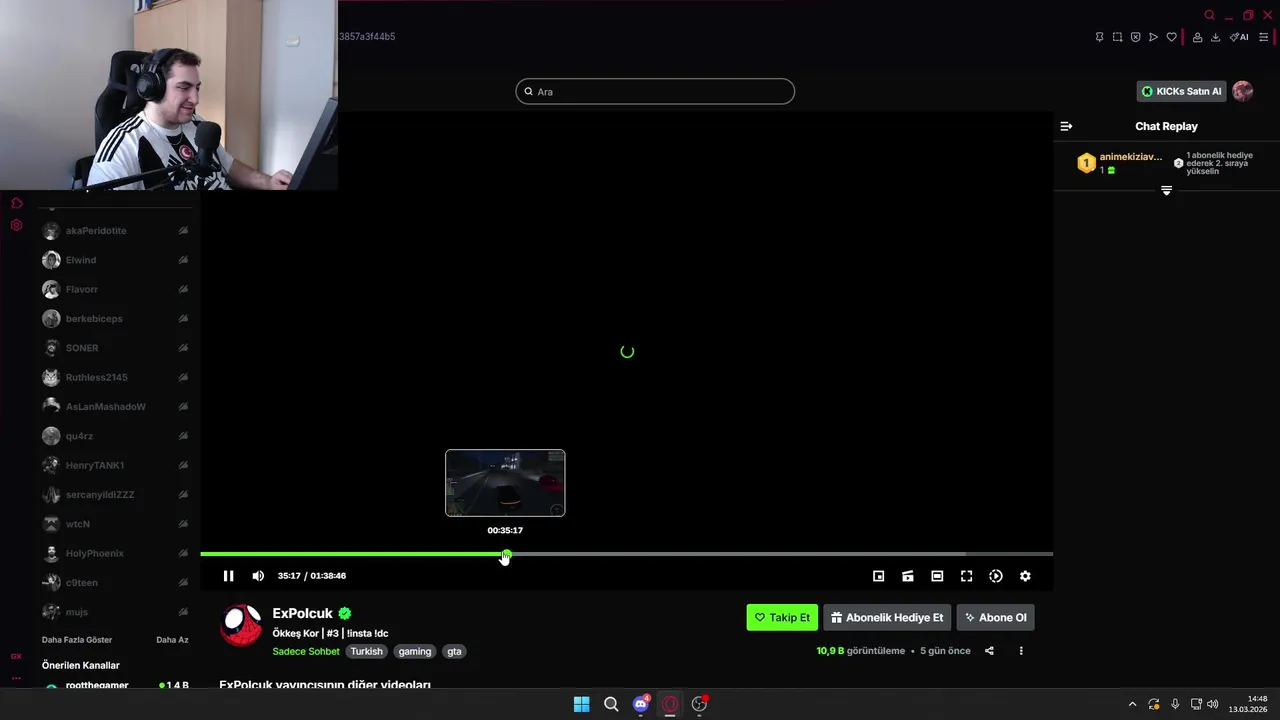Open the browser downloads icon
The width and height of the screenshot is (1280, 720).
pyautogui.click(x=1215, y=37)
